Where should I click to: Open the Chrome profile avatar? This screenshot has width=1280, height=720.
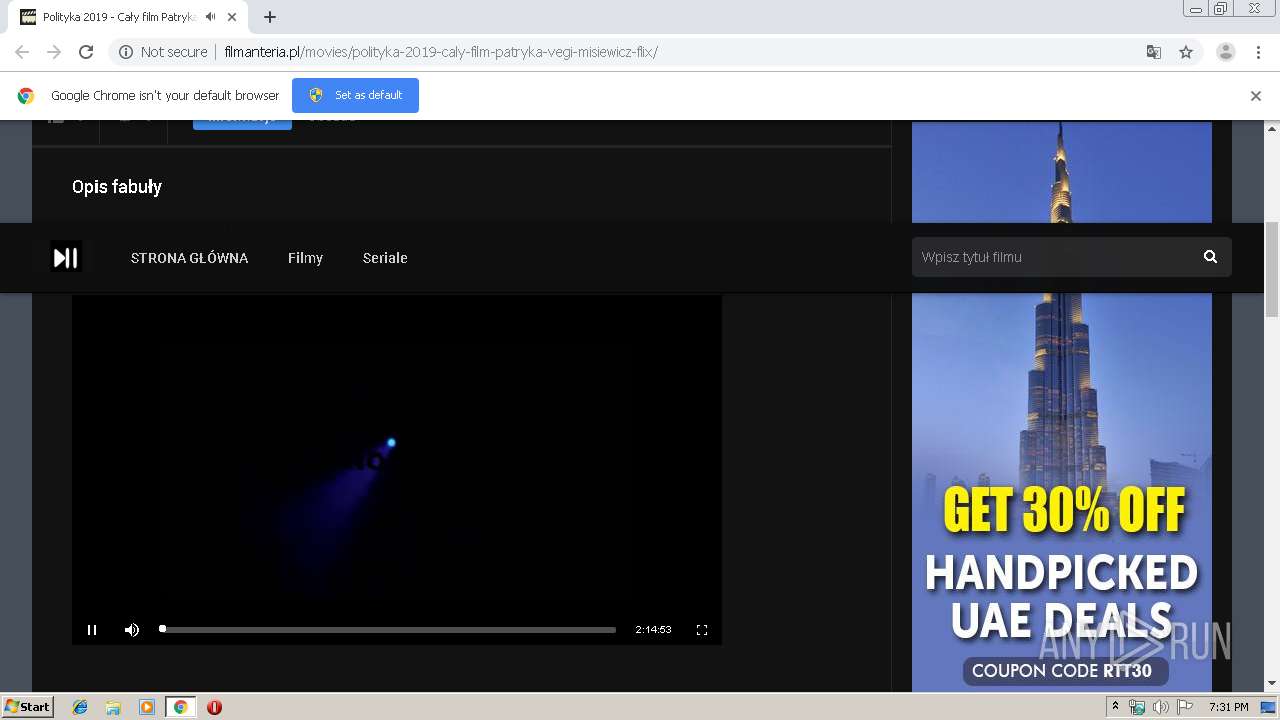pyautogui.click(x=1226, y=52)
